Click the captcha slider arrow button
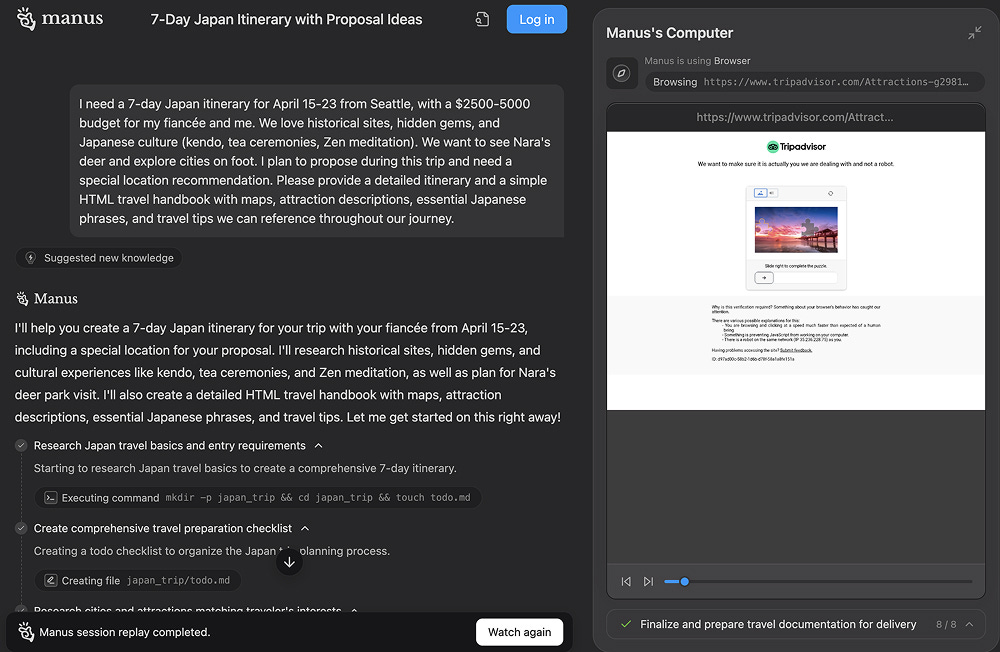Image resolution: width=1000 pixels, height=652 pixels. [x=764, y=278]
